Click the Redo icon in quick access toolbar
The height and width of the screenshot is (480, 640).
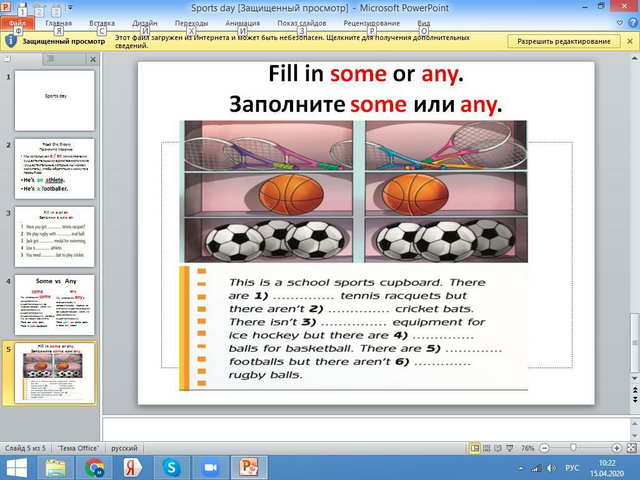coord(56,7)
